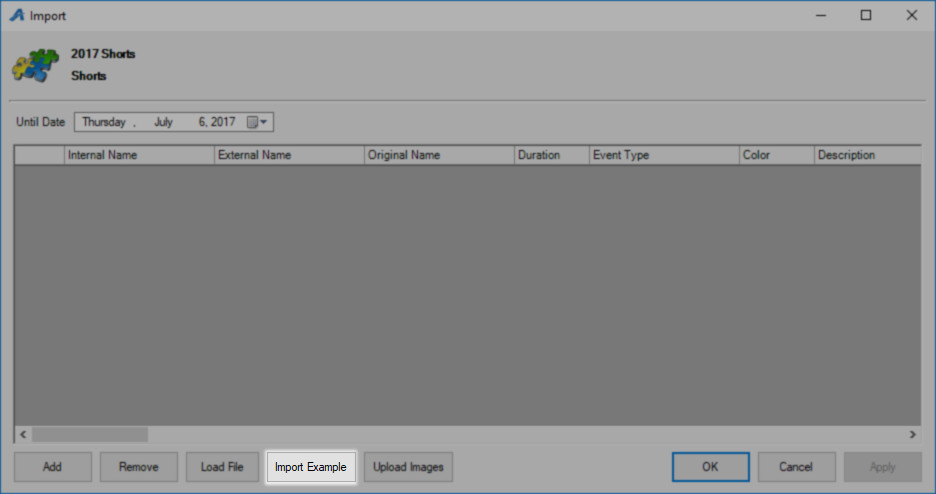Open the Until Date calendar dropdown
Image resolution: width=936 pixels, height=494 pixels.
258,122
